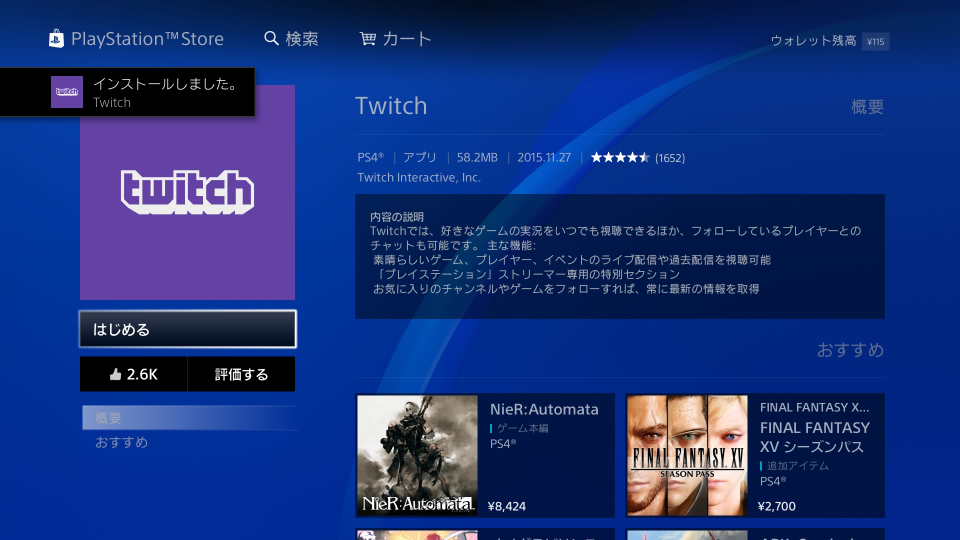960x540 pixels.
Task: Click the ¥2,700 price
Action: click(x=777, y=506)
